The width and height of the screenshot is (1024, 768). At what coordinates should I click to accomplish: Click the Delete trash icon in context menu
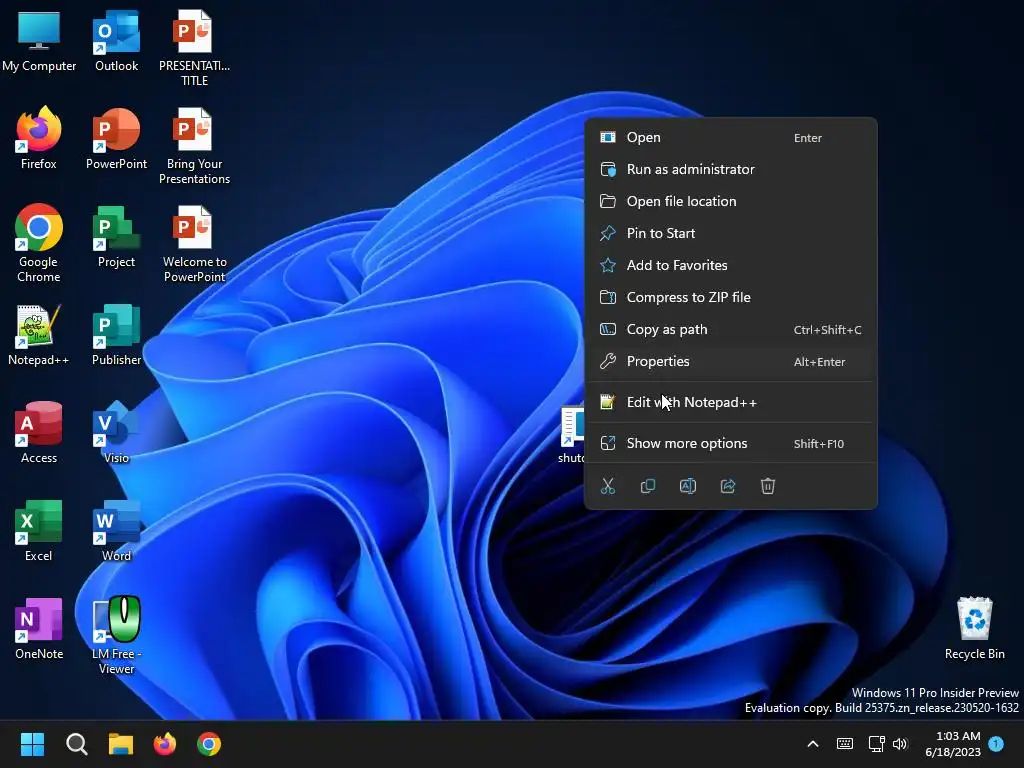pos(768,486)
